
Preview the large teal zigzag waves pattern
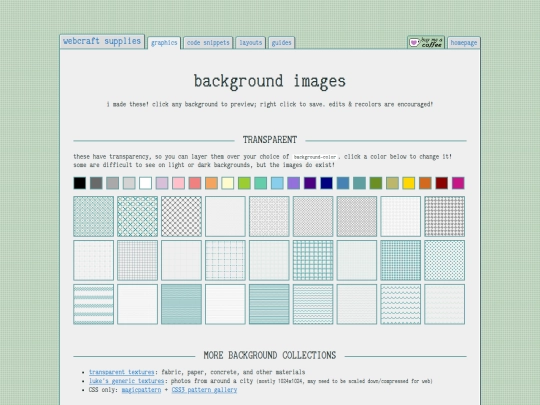click(x=401, y=304)
